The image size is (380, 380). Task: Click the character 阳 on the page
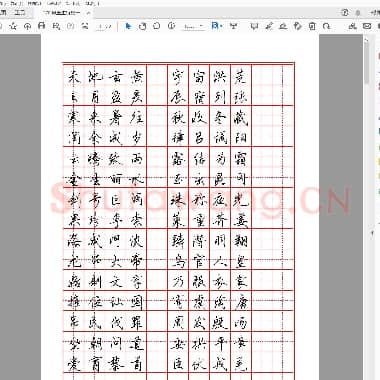(x=240, y=138)
